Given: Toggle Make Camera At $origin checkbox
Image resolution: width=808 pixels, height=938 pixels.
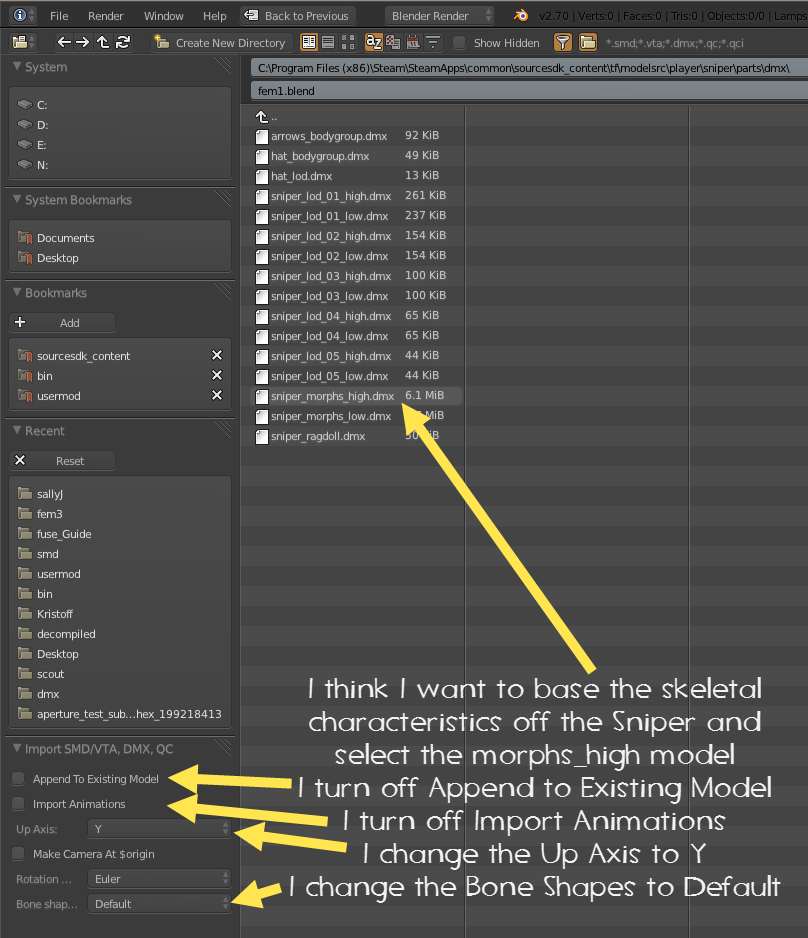Looking at the screenshot, I should click(x=19, y=854).
